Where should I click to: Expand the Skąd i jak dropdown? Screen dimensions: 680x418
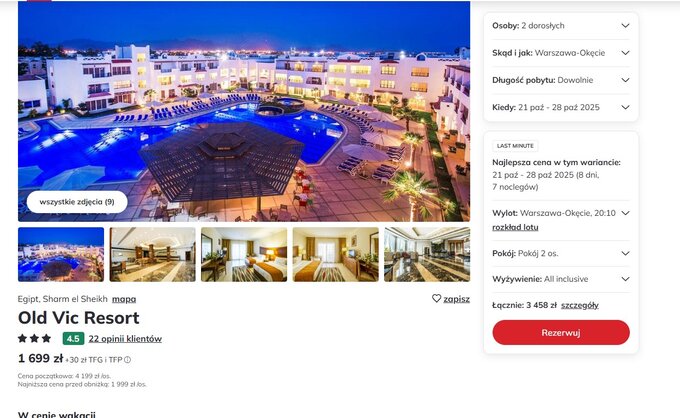(561, 53)
